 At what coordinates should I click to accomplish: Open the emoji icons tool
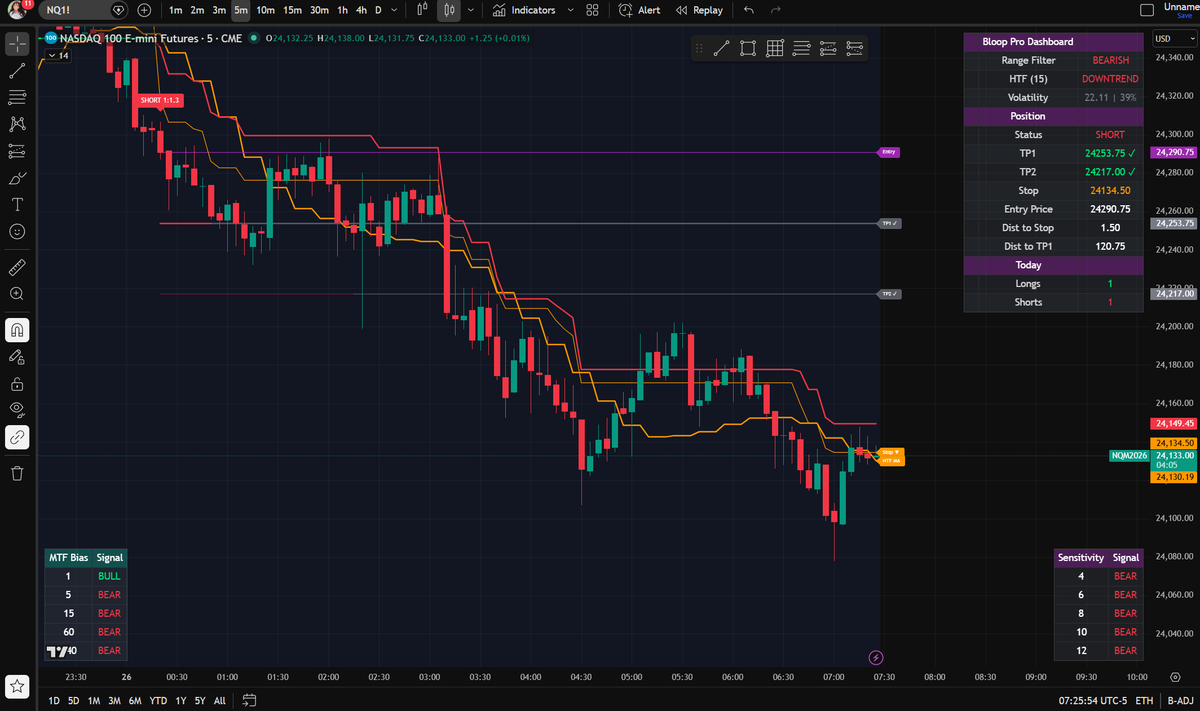(x=17, y=231)
